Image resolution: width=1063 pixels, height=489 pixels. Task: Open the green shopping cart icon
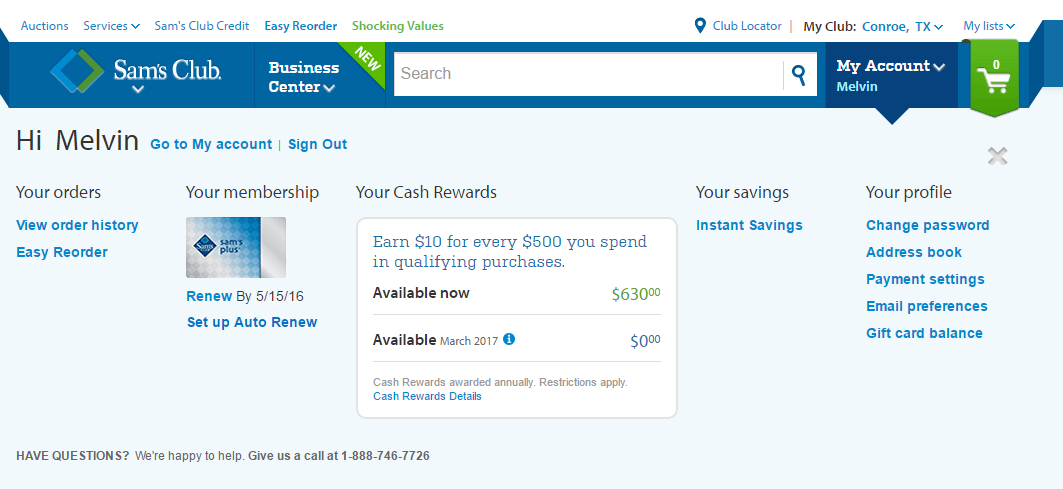click(x=995, y=78)
